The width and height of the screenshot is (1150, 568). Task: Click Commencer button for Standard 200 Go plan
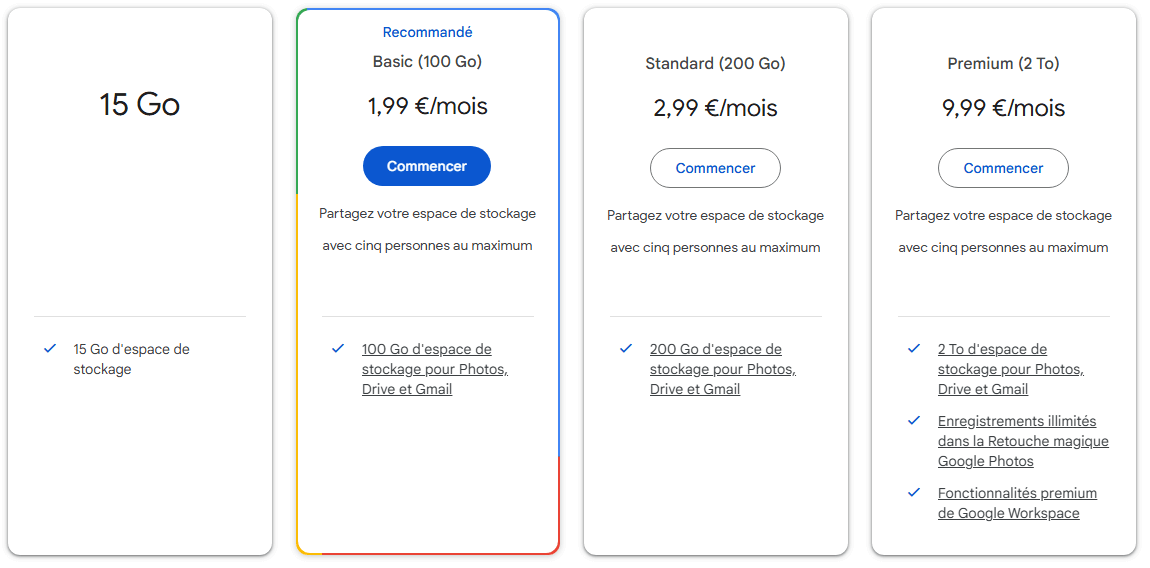coord(715,168)
